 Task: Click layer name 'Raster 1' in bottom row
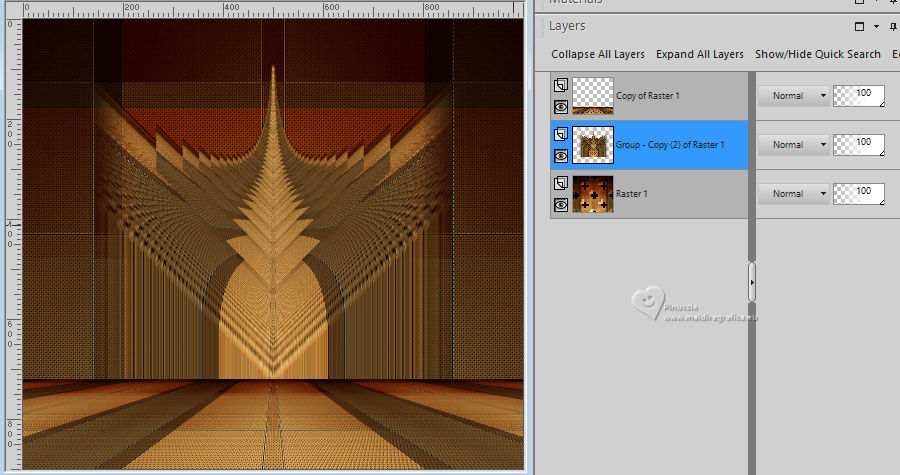pyautogui.click(x=631, y=194)
